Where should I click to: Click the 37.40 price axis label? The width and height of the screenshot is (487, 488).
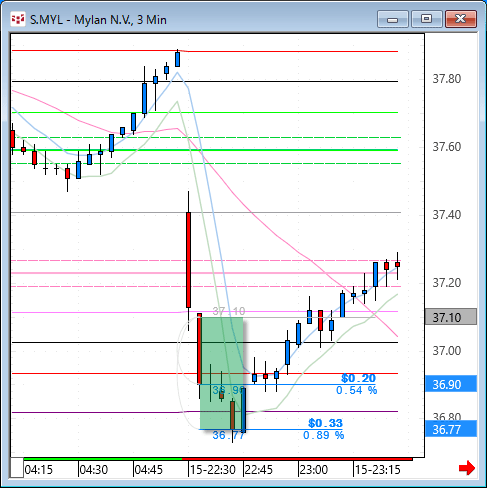coord(447,215)
